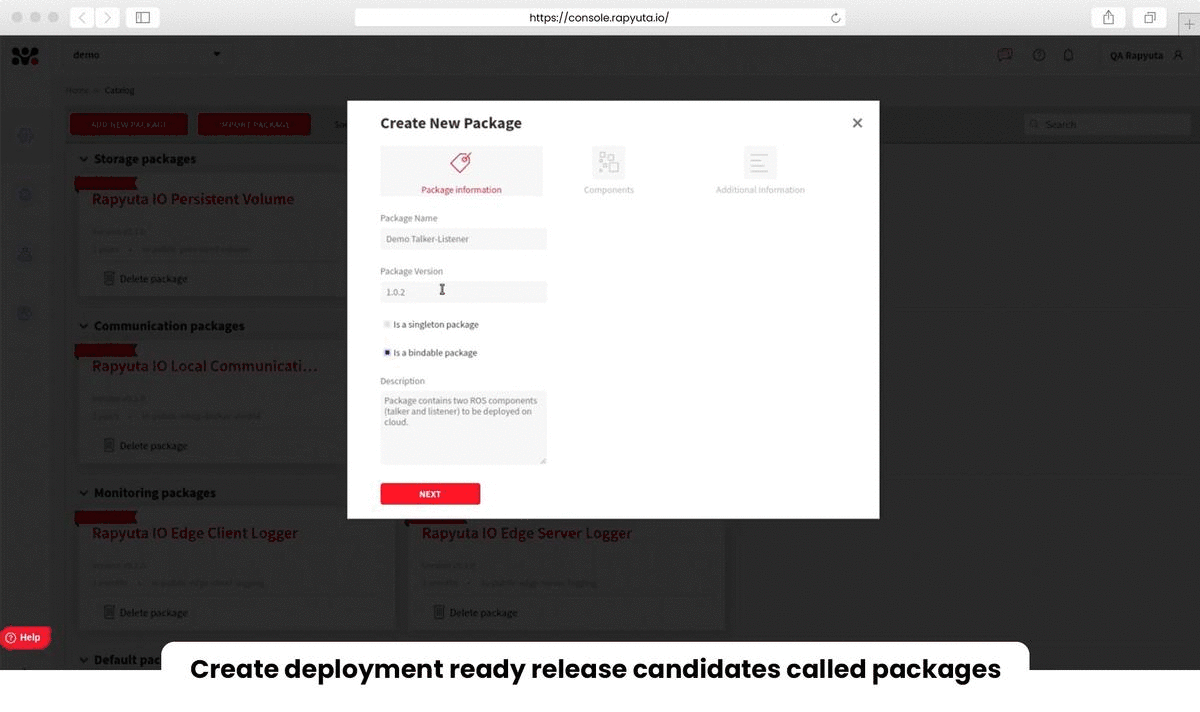This screenshot has height=712, width=1200.
Task: Click the second left sidebar navigation icon
Action: (26, 195)
